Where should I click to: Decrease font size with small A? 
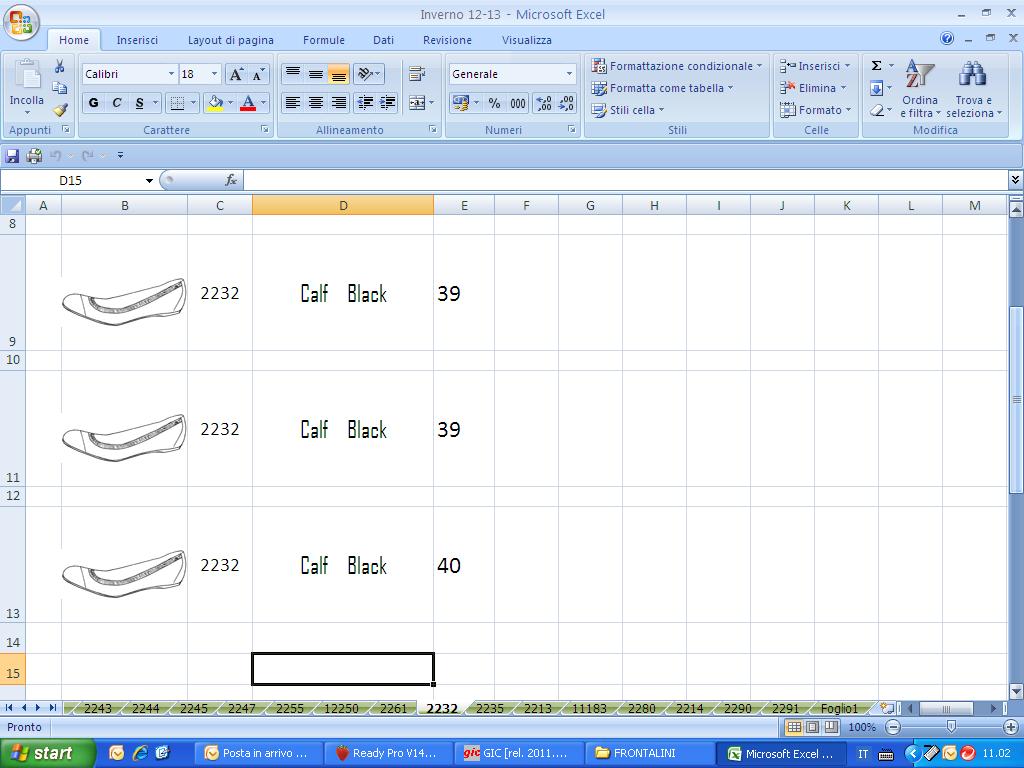(x=258, y=74)
